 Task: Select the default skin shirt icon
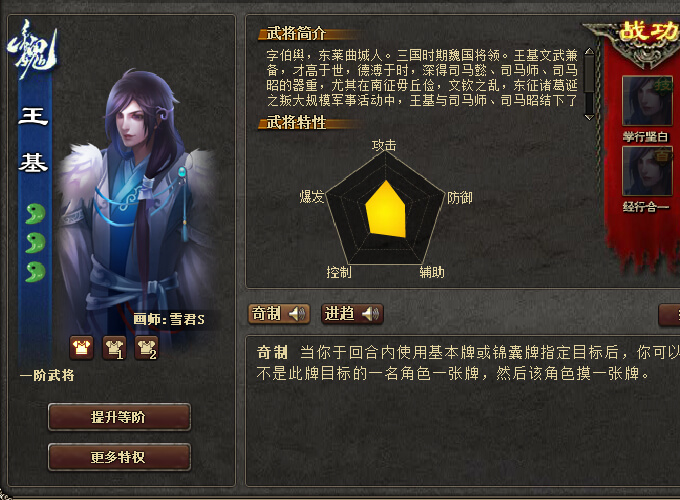click(x=82, y=348)
